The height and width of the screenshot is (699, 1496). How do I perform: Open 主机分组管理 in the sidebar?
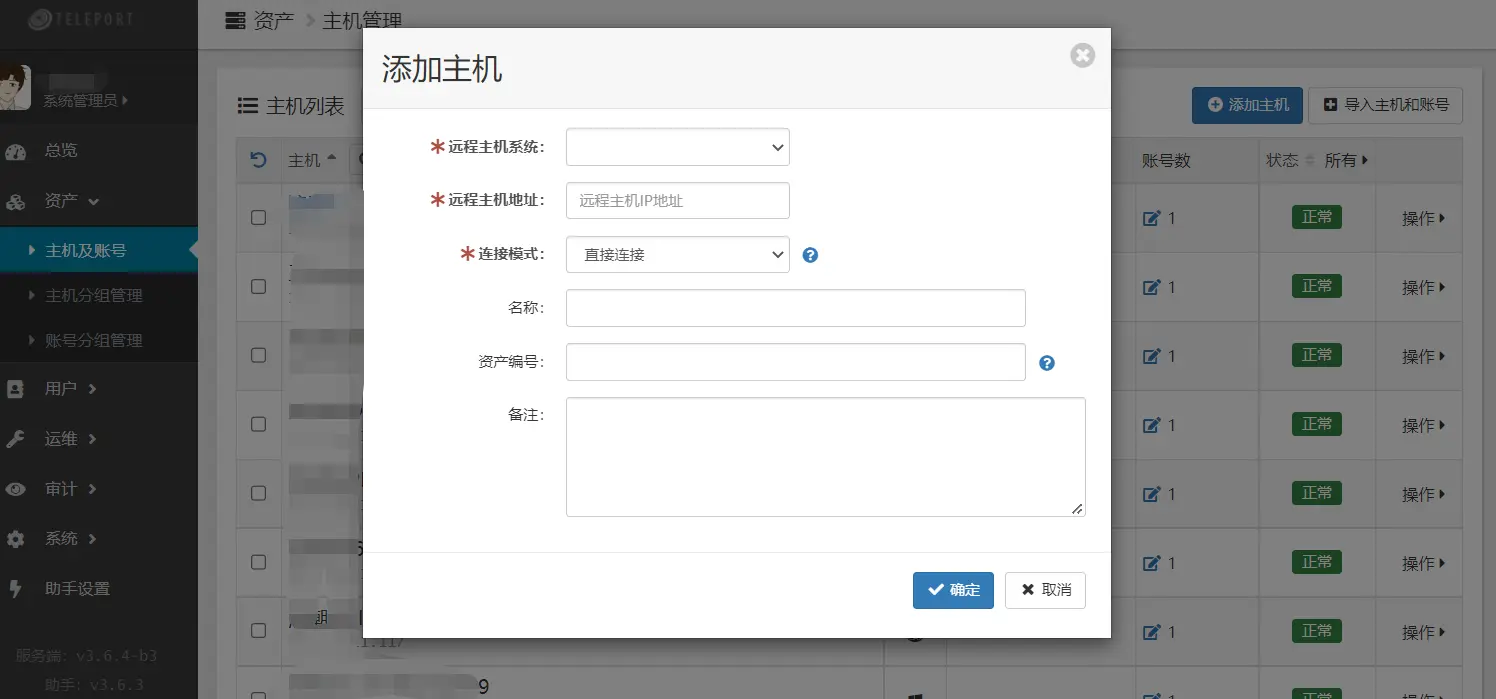[93, 296]
